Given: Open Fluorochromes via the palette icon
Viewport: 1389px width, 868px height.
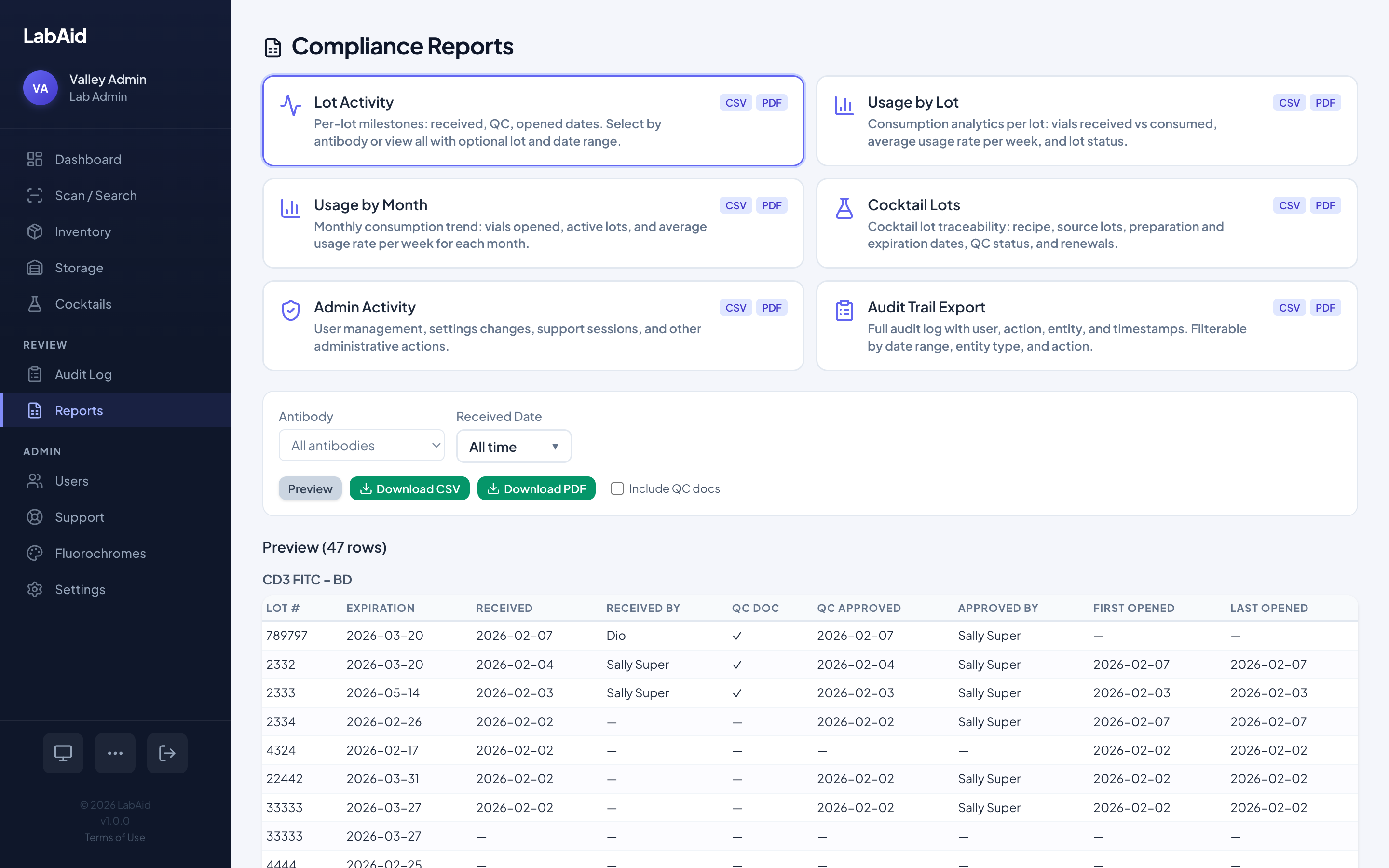Looking at the screenshot, I should click(x=34, y=553).
